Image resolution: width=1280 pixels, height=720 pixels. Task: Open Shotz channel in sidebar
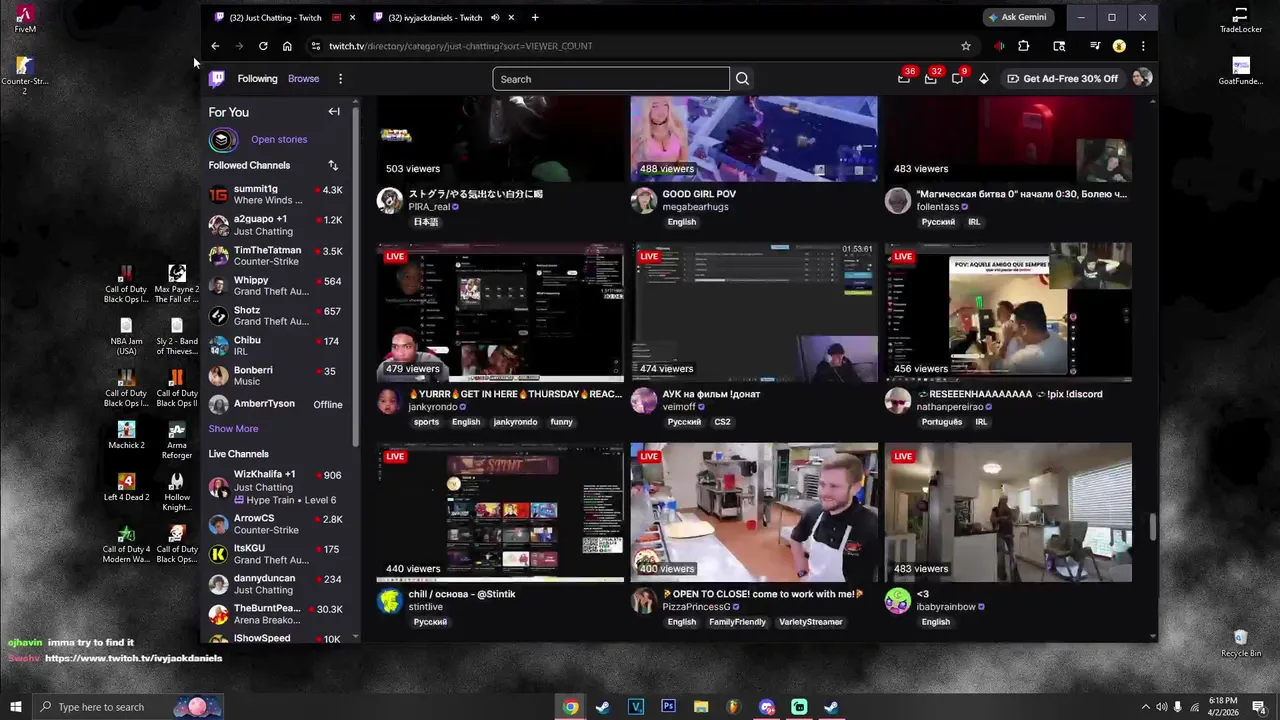click(x=276, y=316)
